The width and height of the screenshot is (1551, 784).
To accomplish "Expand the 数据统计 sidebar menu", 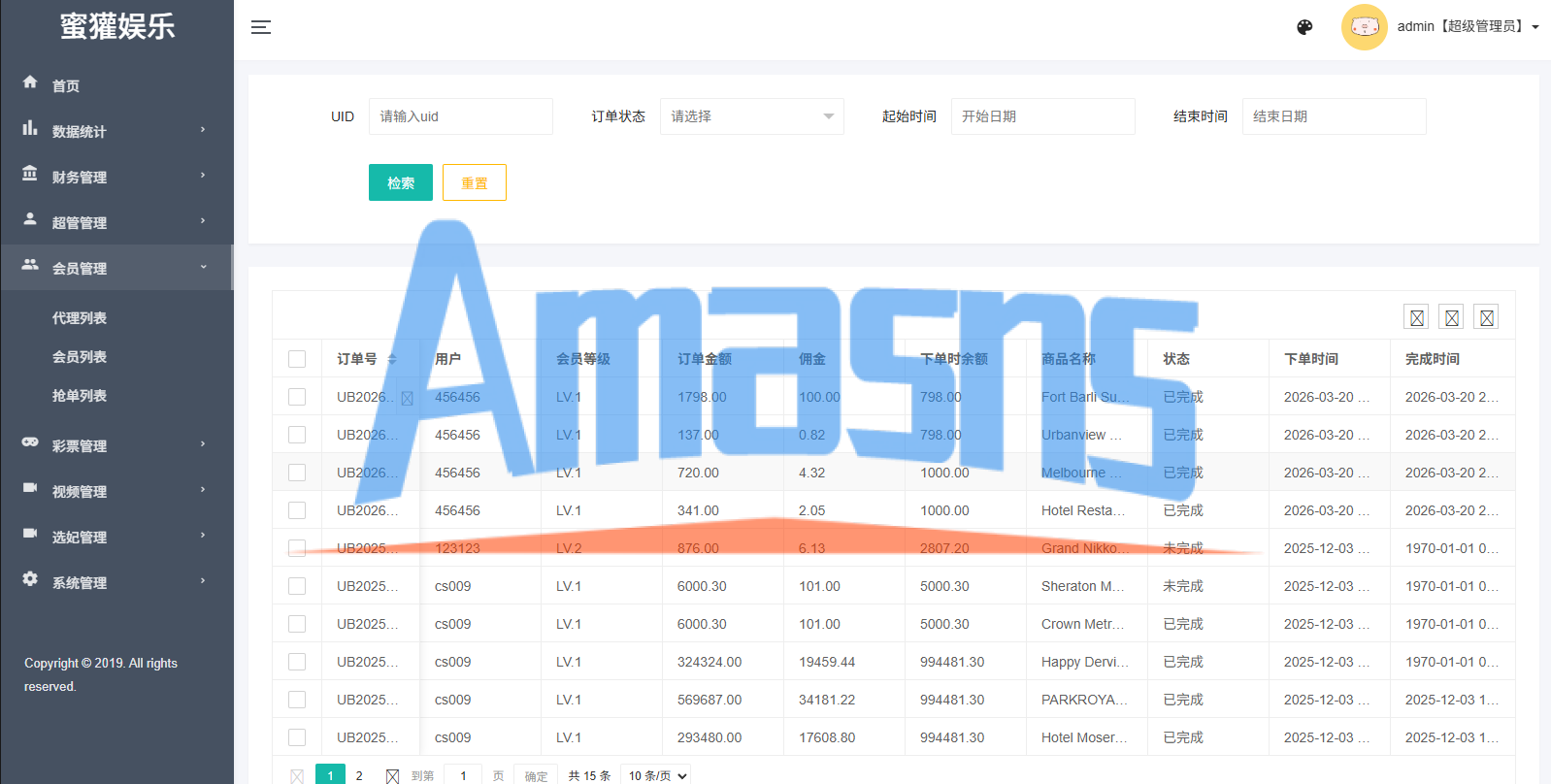I will (x=116, y=131).
